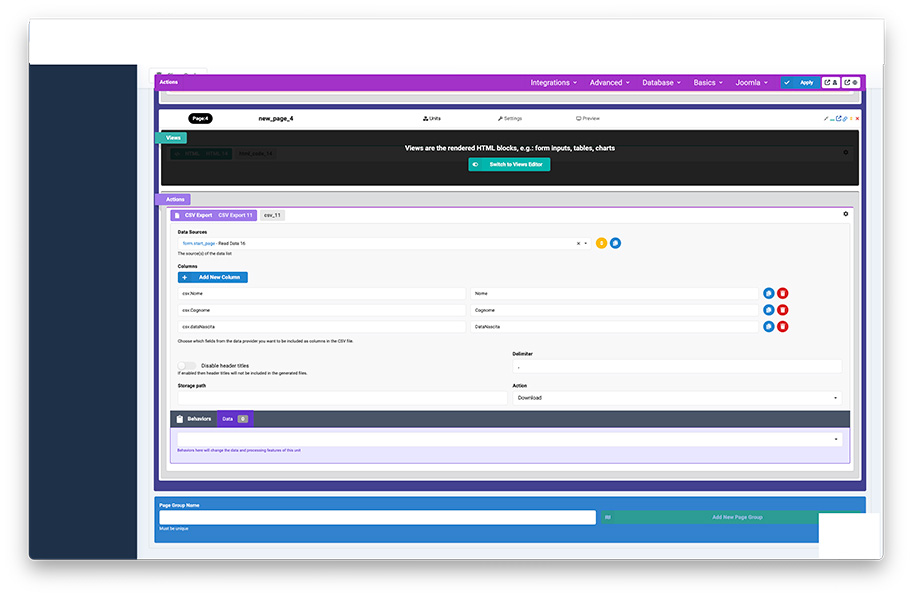
Task: Click the Delimiter input field
Action: click(x=677, y=367)
